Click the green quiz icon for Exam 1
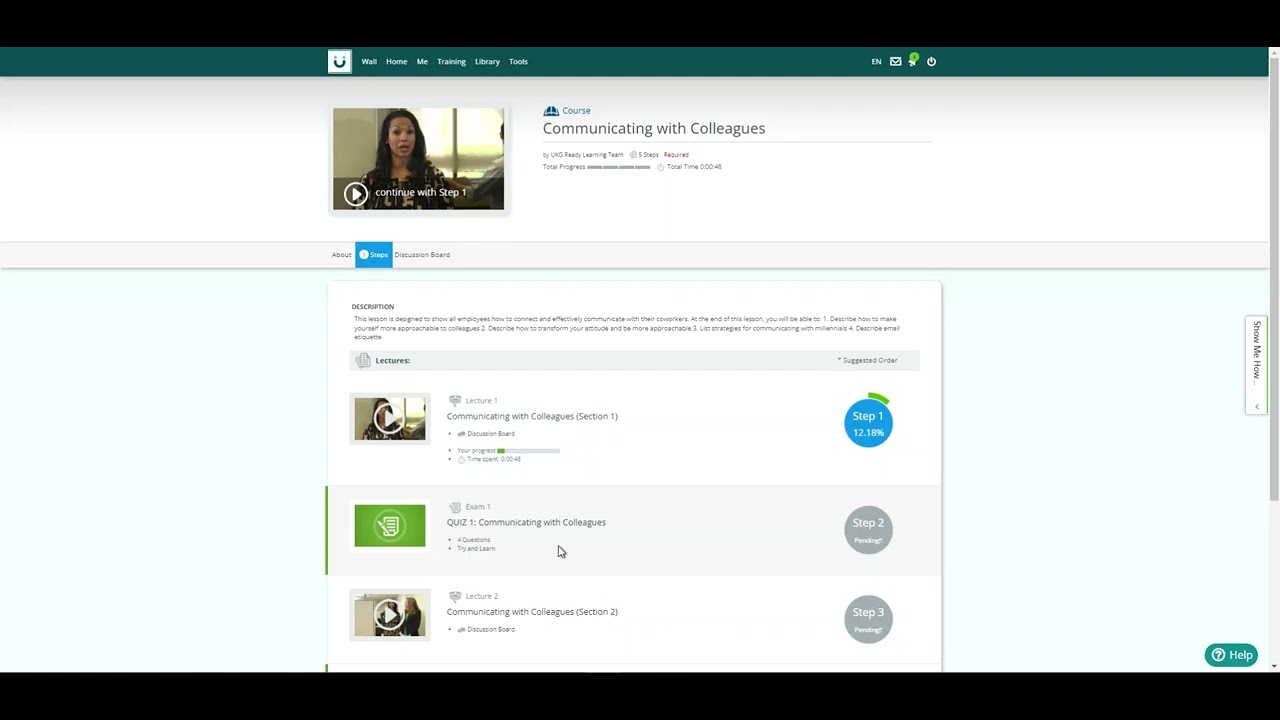 [389, 525]
